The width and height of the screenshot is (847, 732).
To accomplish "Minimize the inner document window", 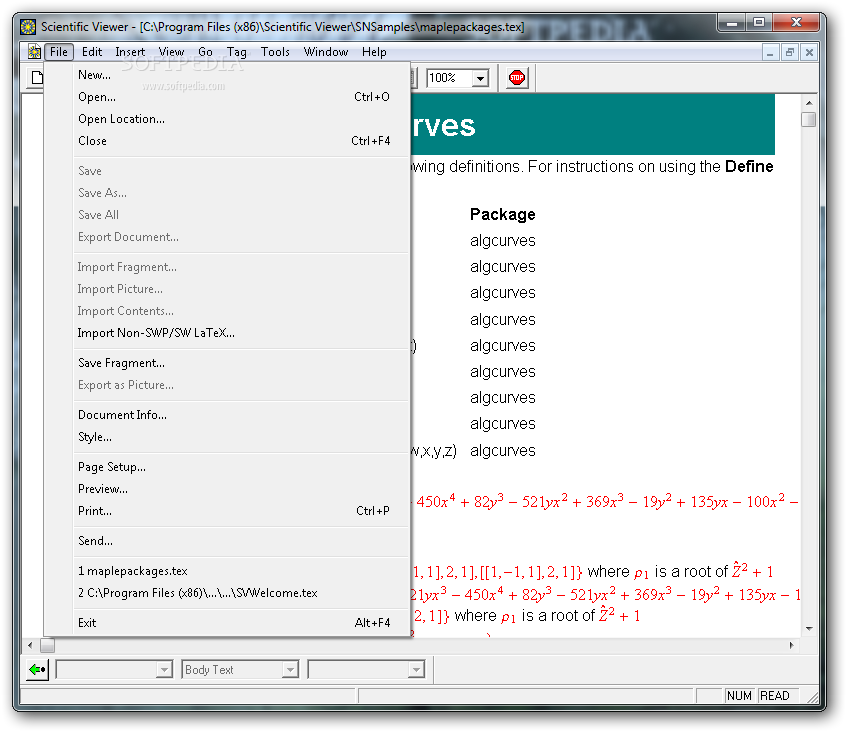I will [x=770, y=52].
